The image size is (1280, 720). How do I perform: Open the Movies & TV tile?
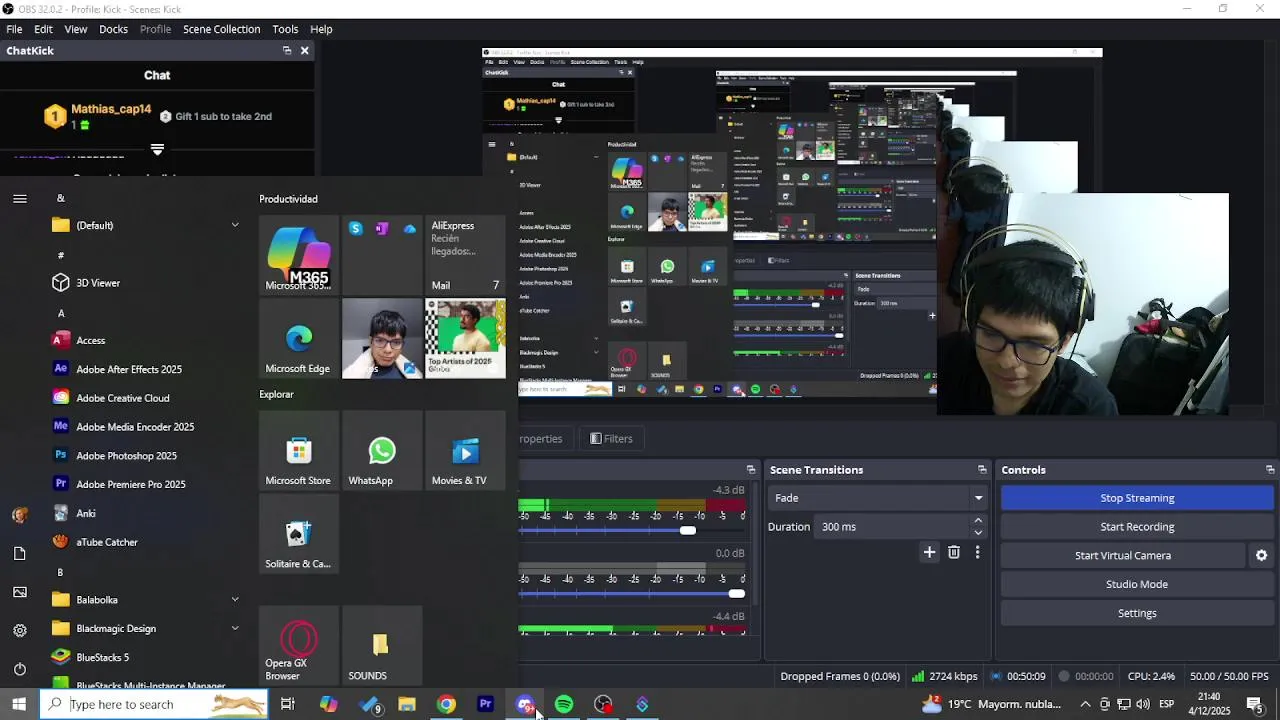coord(465,450)
